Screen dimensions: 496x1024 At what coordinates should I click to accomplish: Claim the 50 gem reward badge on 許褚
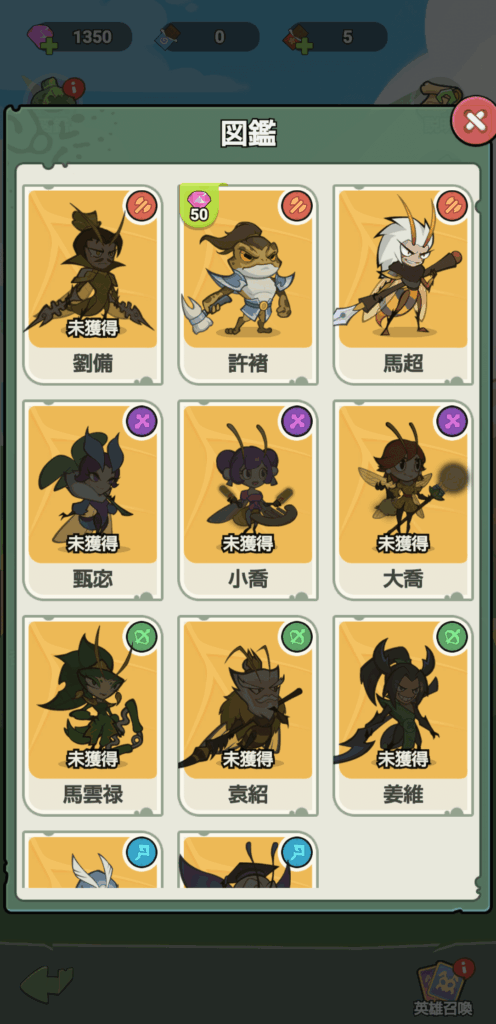pyautogui.click(x=199, y=206)
